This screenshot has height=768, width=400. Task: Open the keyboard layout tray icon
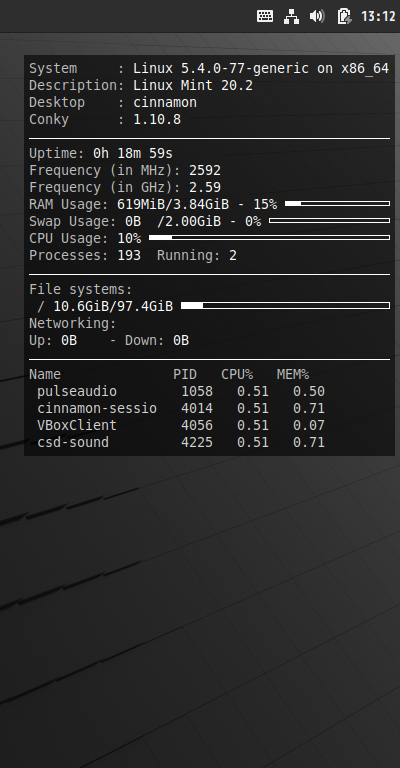pos(265,16)
